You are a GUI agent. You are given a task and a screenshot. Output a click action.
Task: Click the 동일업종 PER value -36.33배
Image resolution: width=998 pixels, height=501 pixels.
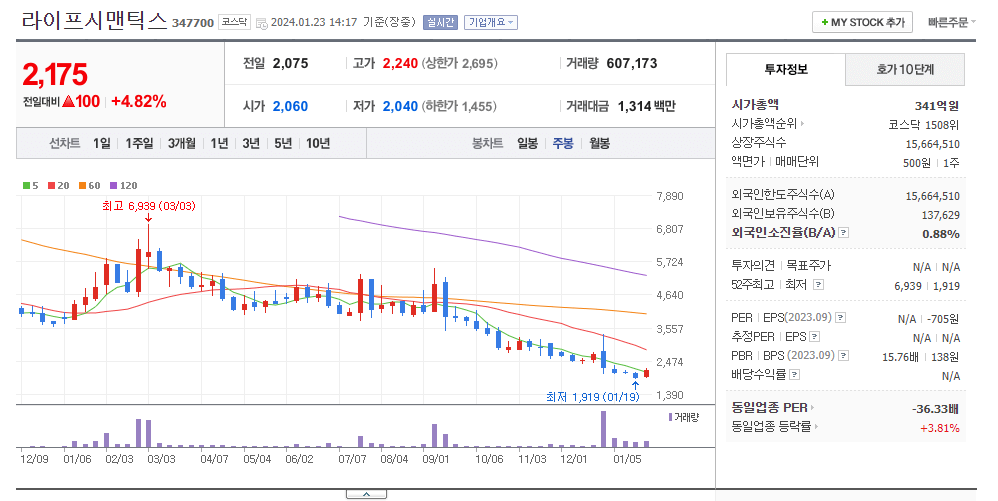pyautogui.click(x=935, y=409)
